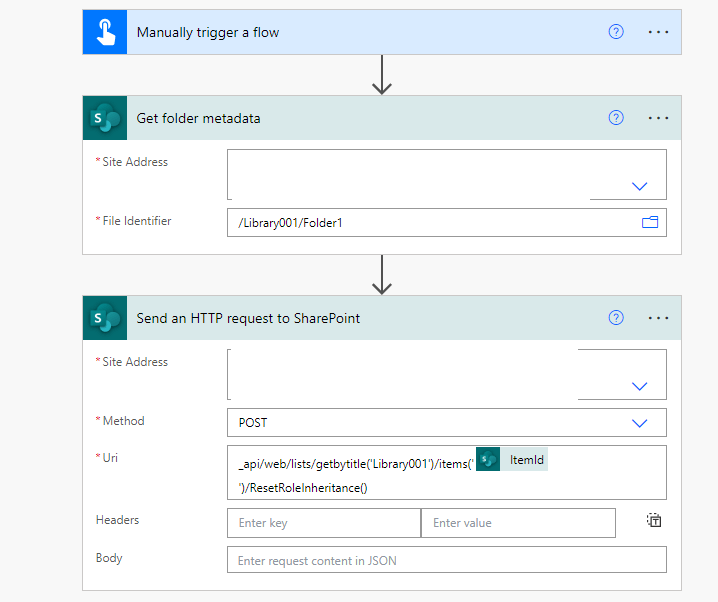This screenshot has width=718, height=602.
Task: Open the folder picker for File Identifier
Action: [x=650, y=222]
